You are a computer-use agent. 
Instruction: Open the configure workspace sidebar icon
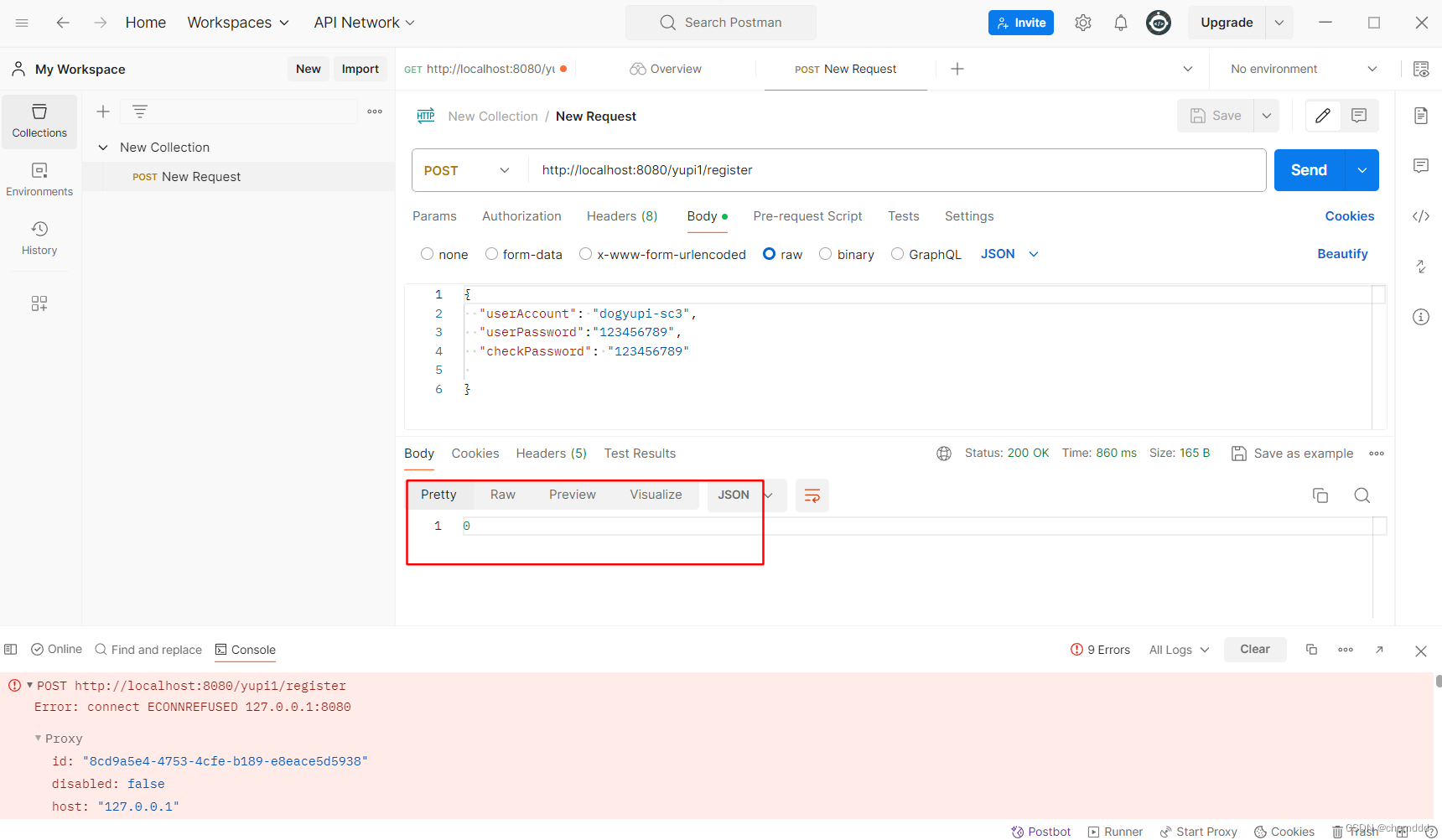pyautogui.click(x=39, y=303)
